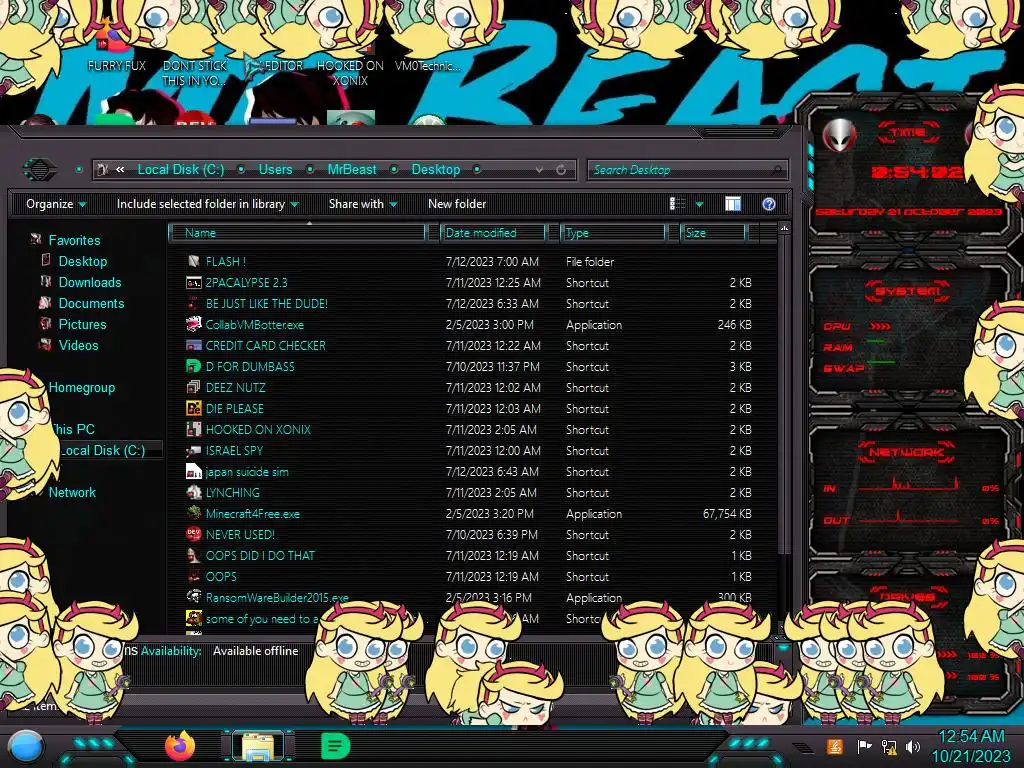Click the Alienware head widget icon
Image resolution: width=1024 pixels, height=768 pixels.
pos(840,136)
